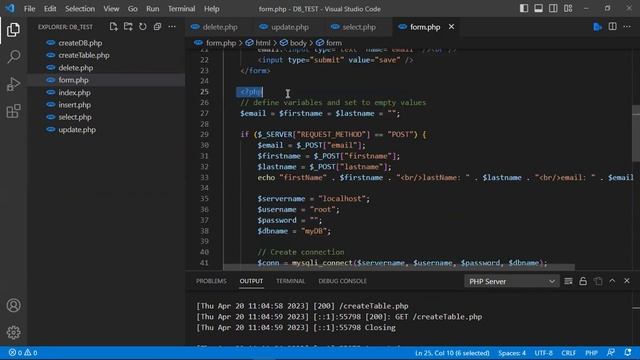Open output log in editor
640x360 pixels.
click(x=598, y=281)
